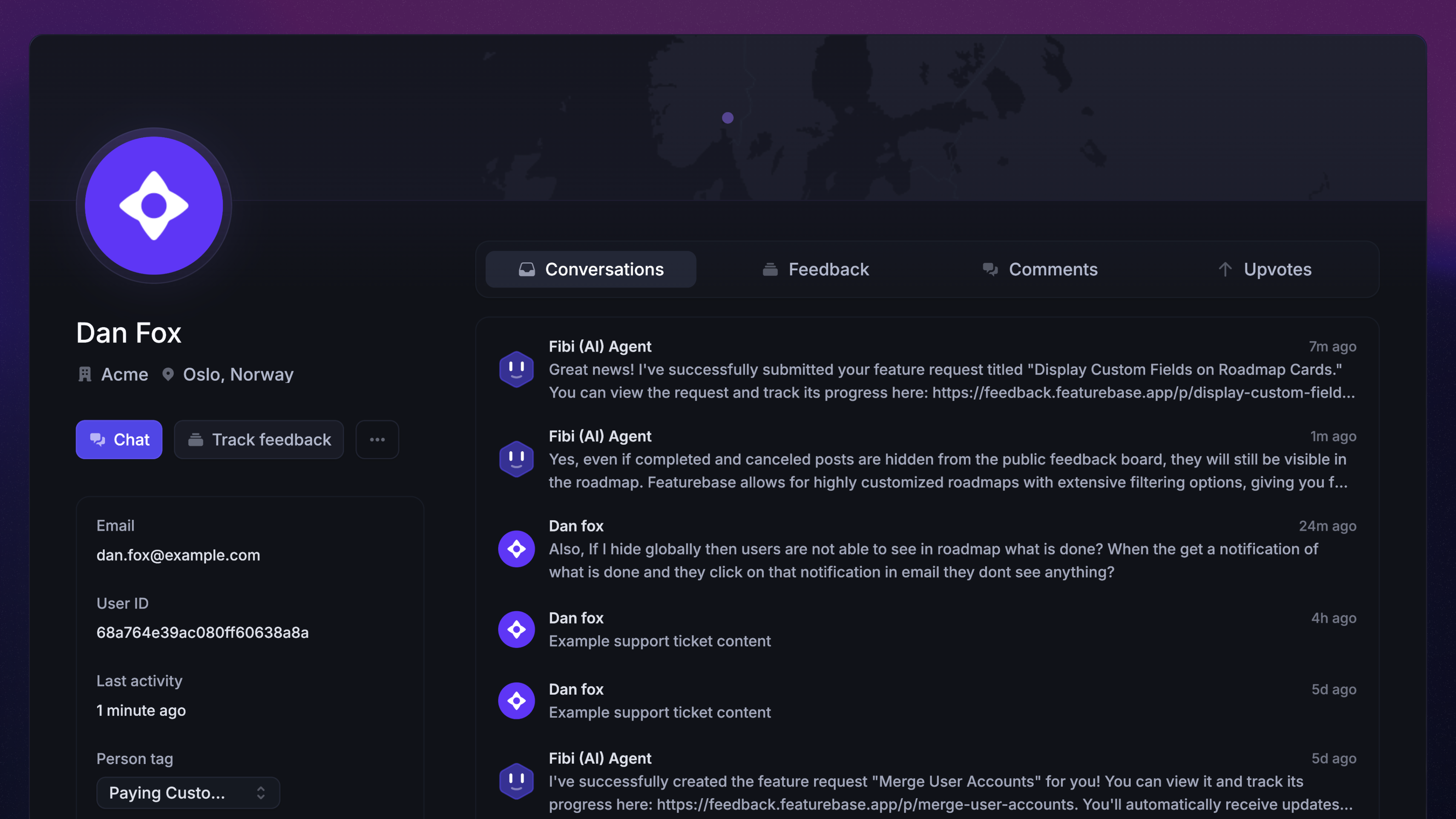Click Fibi agent avatar on 1m ago message
This screenshot has height=819, width=1456.
click(x=516, y=459)
